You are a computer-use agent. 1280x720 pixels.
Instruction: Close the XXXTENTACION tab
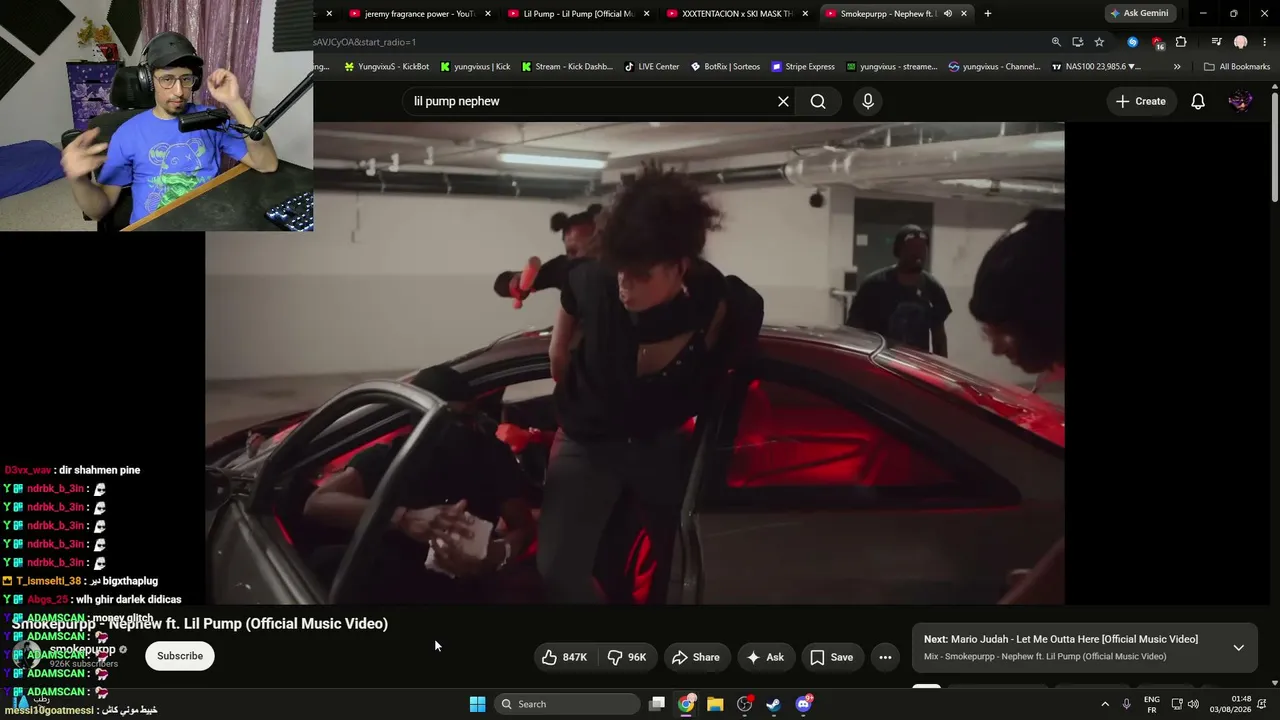[805, 14]
